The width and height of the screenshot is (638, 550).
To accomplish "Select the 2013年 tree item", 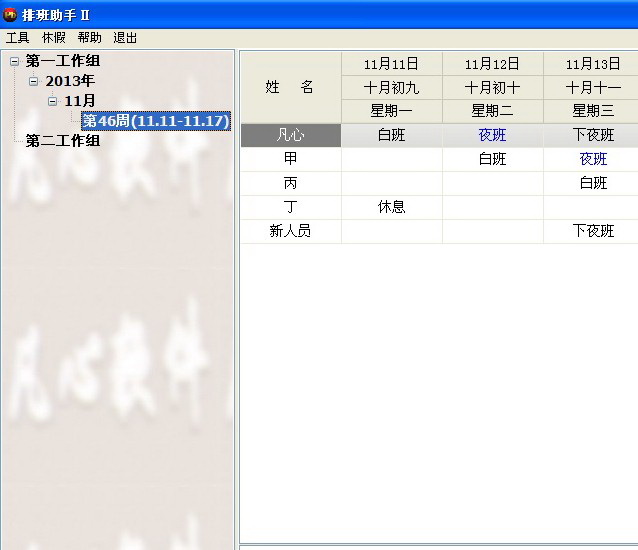I will click(70, 81).
